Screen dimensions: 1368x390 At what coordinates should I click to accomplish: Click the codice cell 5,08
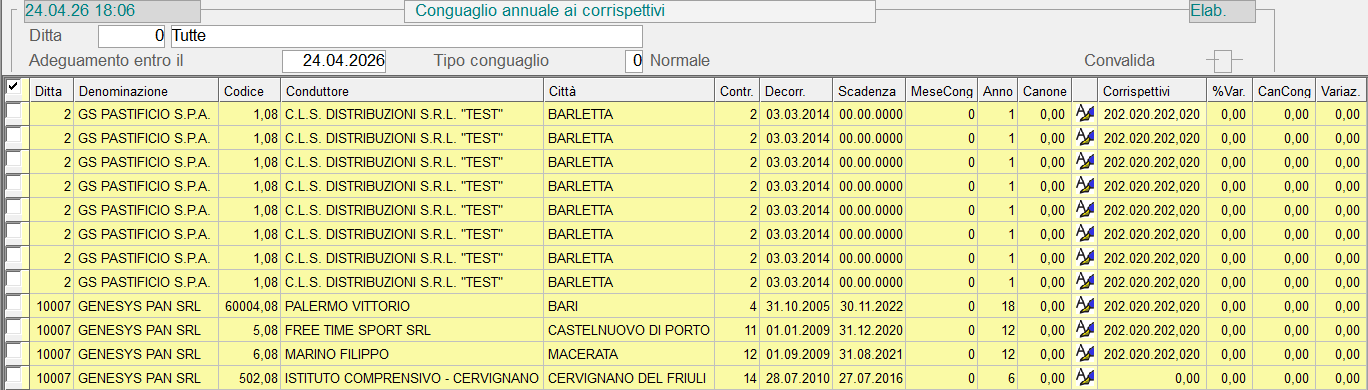coord(249,330)
